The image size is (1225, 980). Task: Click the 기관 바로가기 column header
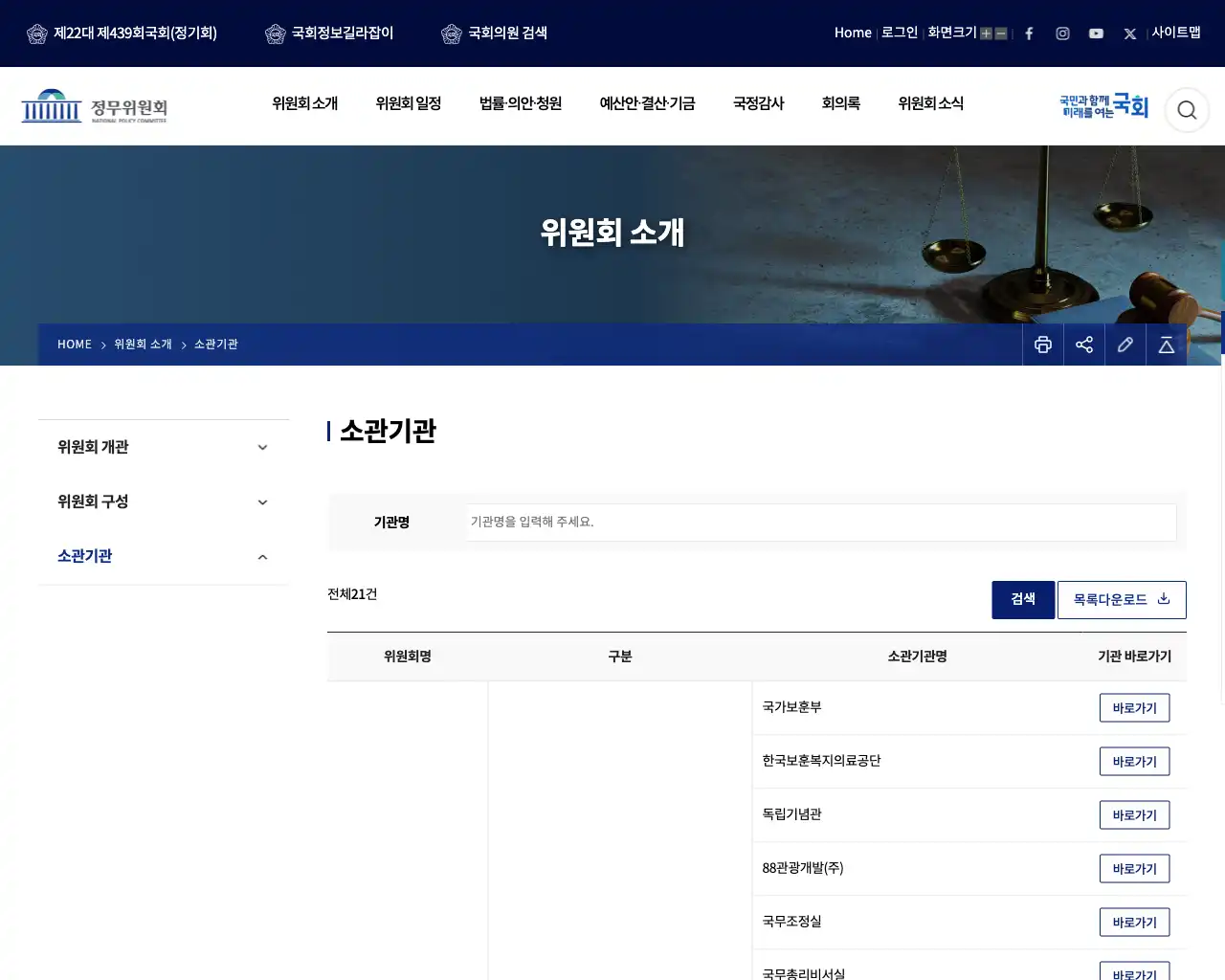click(x=1135, y=657)
